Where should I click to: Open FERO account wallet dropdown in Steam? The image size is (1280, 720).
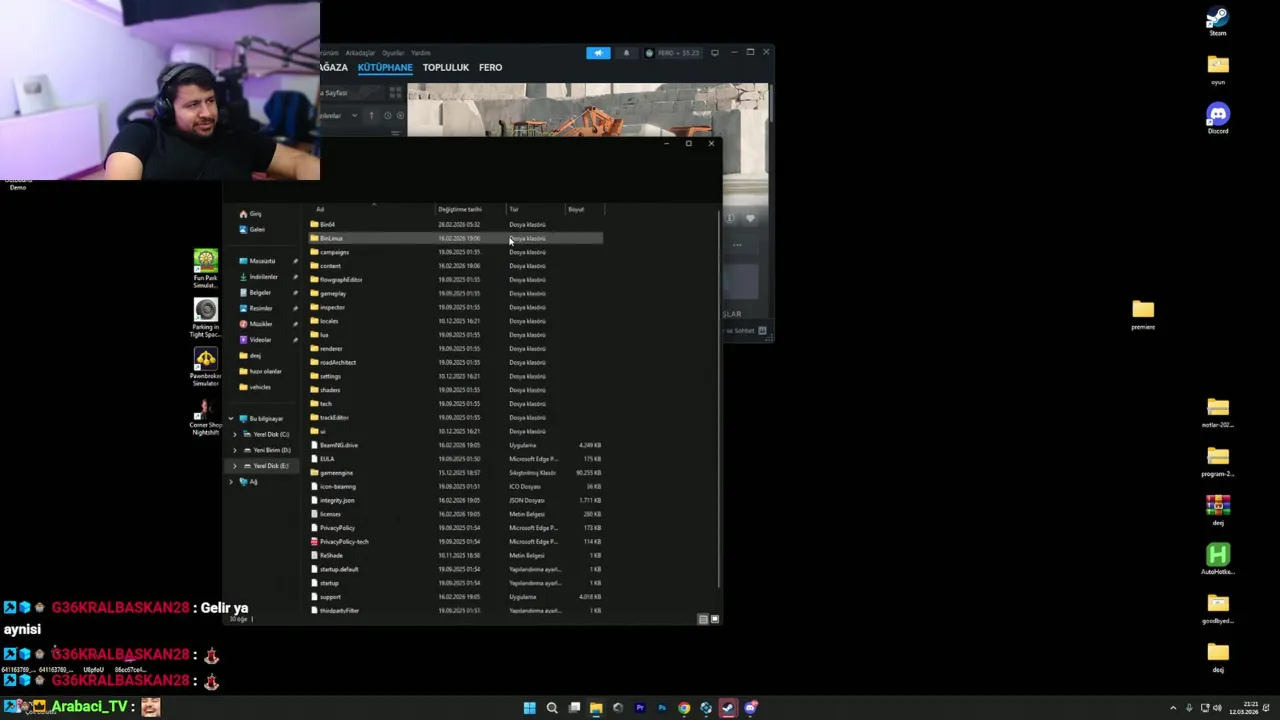point(673,53)
